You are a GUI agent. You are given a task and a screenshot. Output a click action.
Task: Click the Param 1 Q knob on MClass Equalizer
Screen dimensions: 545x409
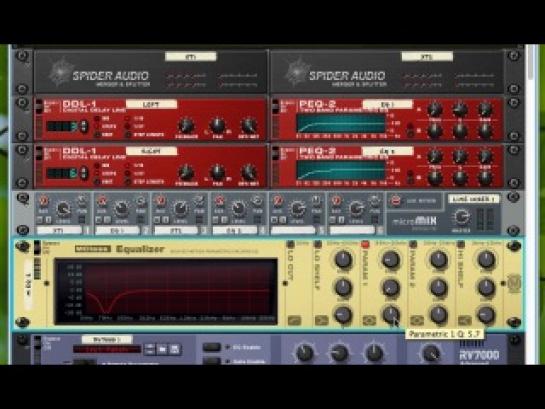391,314
